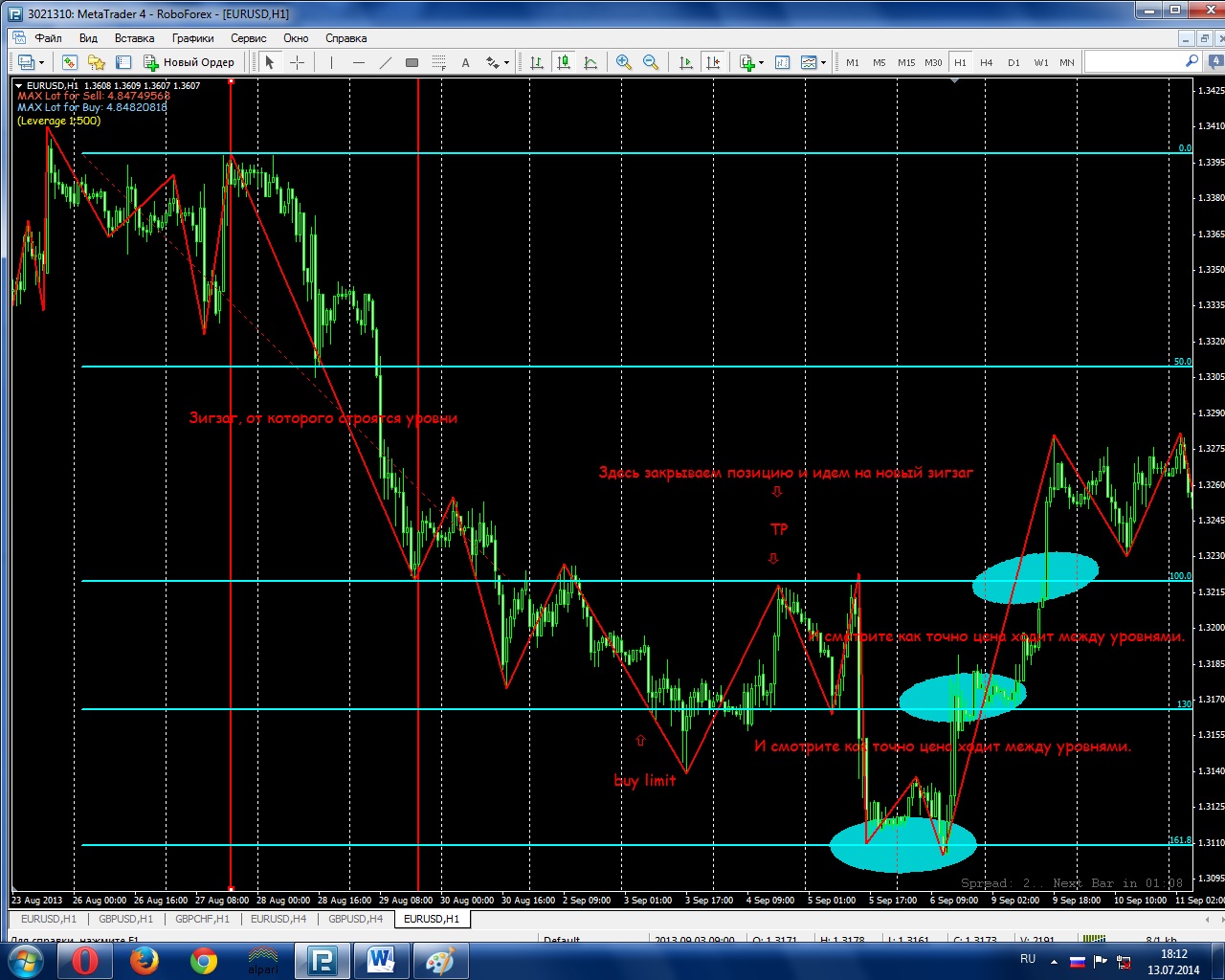This screenshot has width=1225, height=980.
Task: Open Microsoft Word from the taskbar
Action: pyautogui.click(x=381, y=960)
